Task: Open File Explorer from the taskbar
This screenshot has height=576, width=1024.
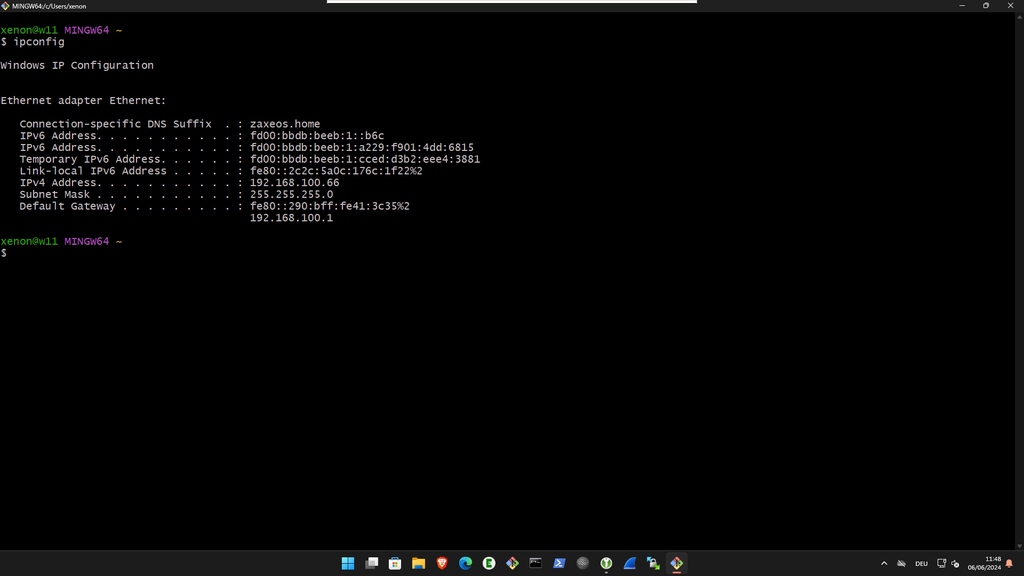Action: click(418, 563)
